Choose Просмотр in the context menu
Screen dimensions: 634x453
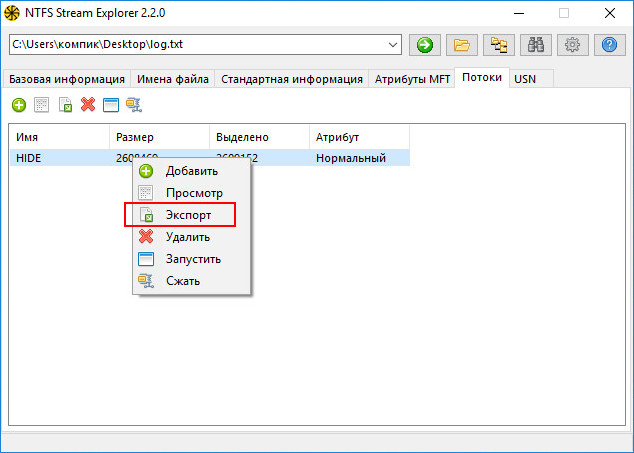pos(192,193)
